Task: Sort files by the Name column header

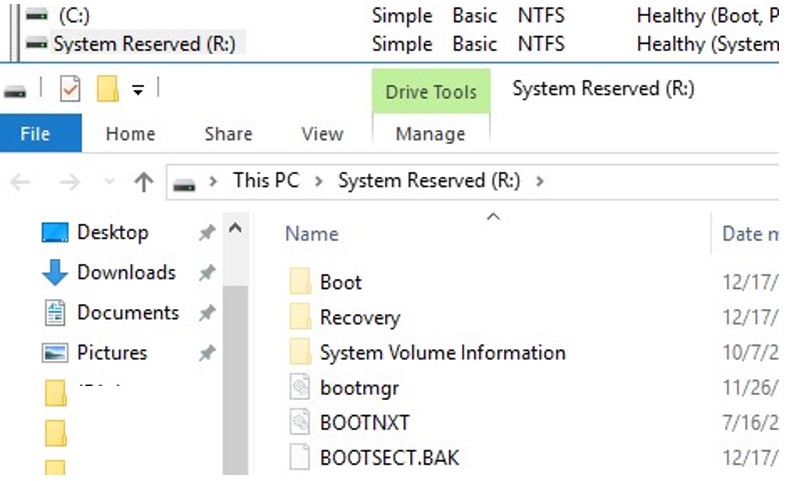Action: click(311, 234)
